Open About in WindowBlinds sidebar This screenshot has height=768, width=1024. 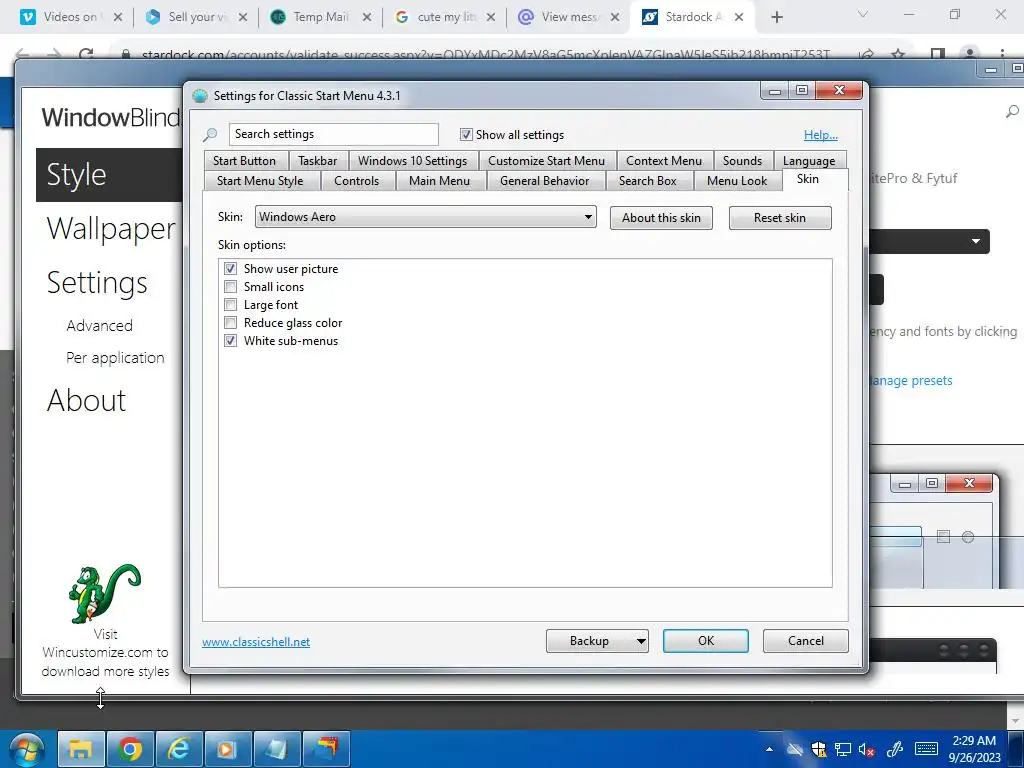tap(86, 400)
